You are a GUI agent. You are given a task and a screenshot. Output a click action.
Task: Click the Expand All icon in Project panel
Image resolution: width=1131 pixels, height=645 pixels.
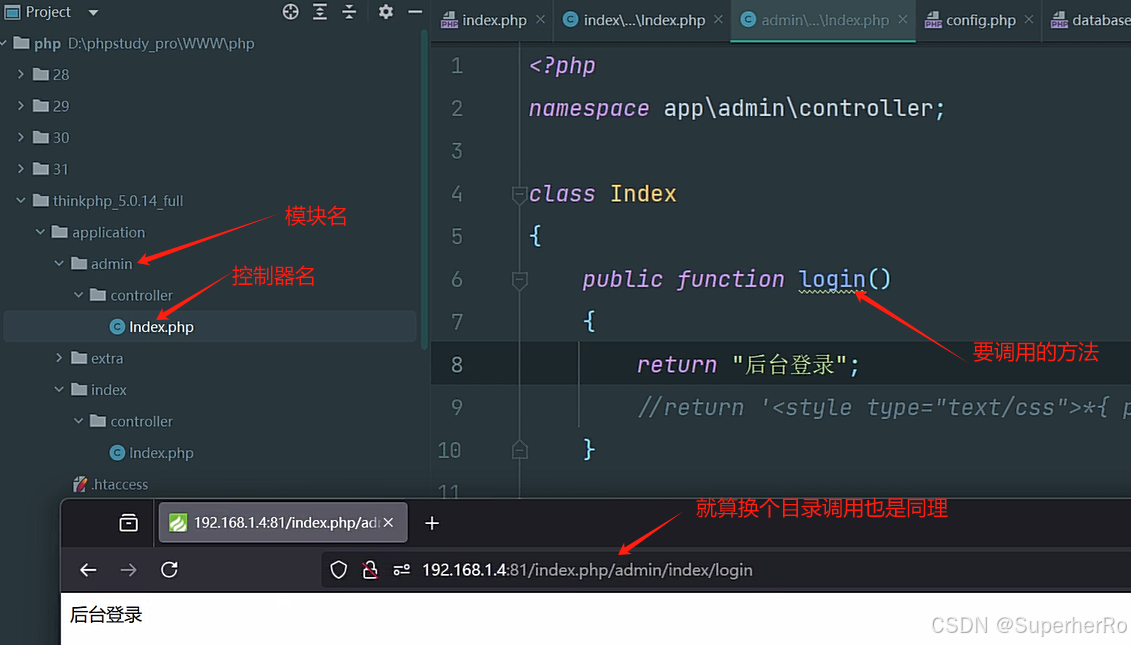coord(320,12)
